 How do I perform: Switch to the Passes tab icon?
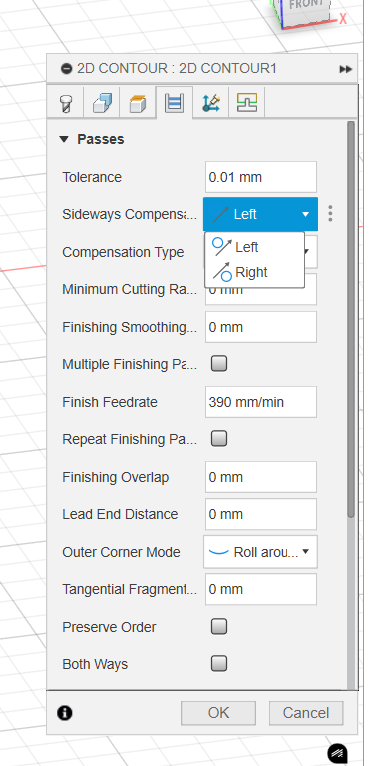point(174,103)
